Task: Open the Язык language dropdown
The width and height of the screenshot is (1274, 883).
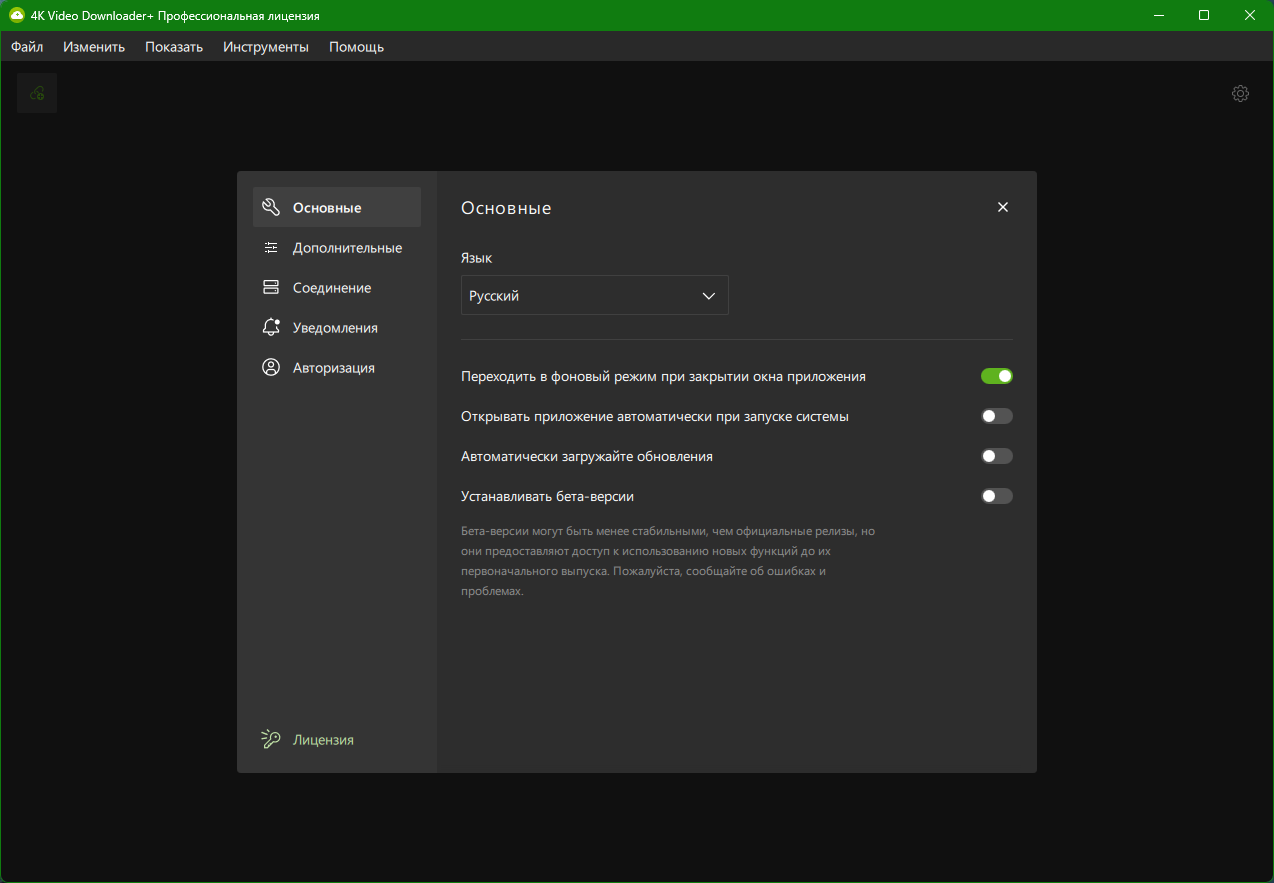Action: (x=594, y=296)
